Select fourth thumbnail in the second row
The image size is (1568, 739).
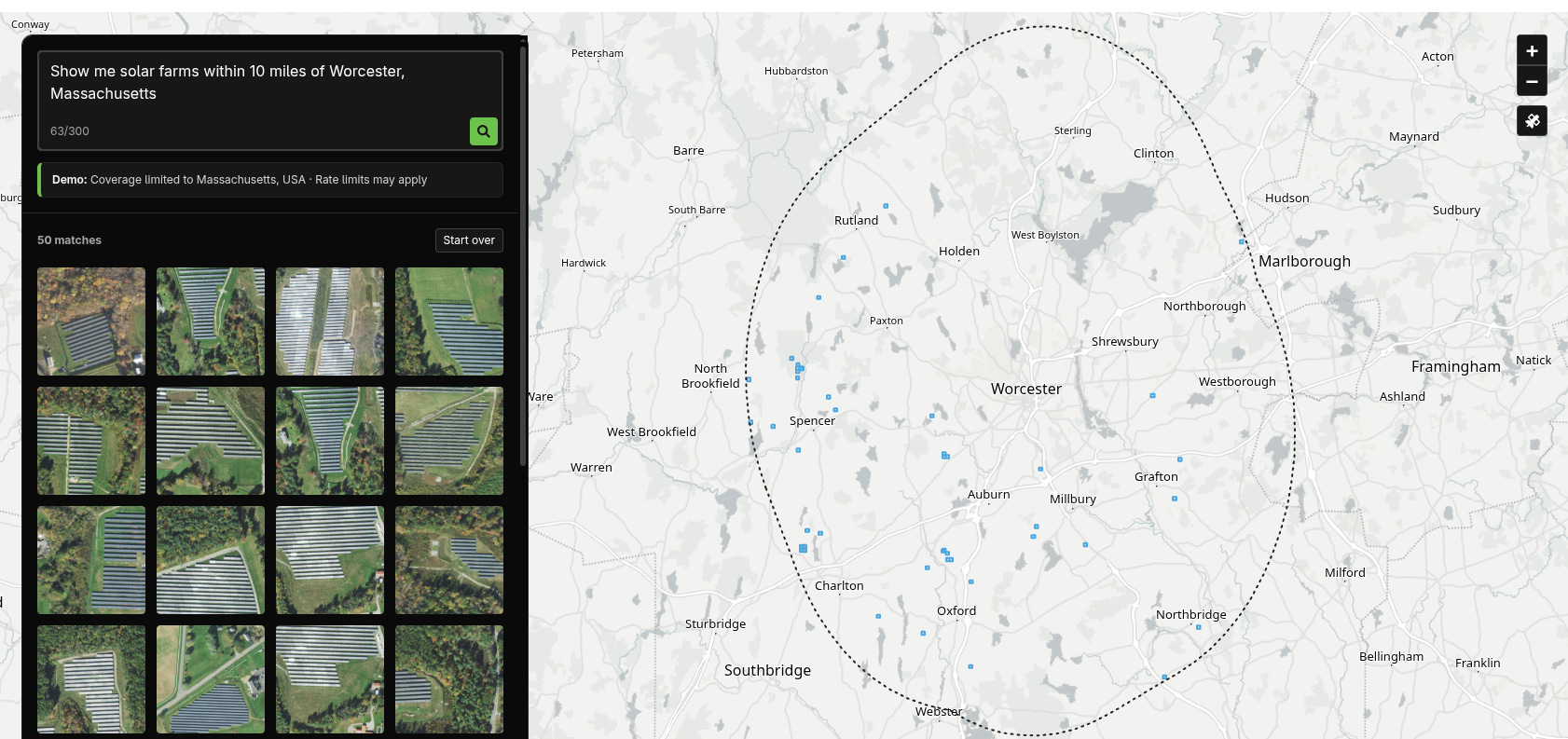[449, 441]
